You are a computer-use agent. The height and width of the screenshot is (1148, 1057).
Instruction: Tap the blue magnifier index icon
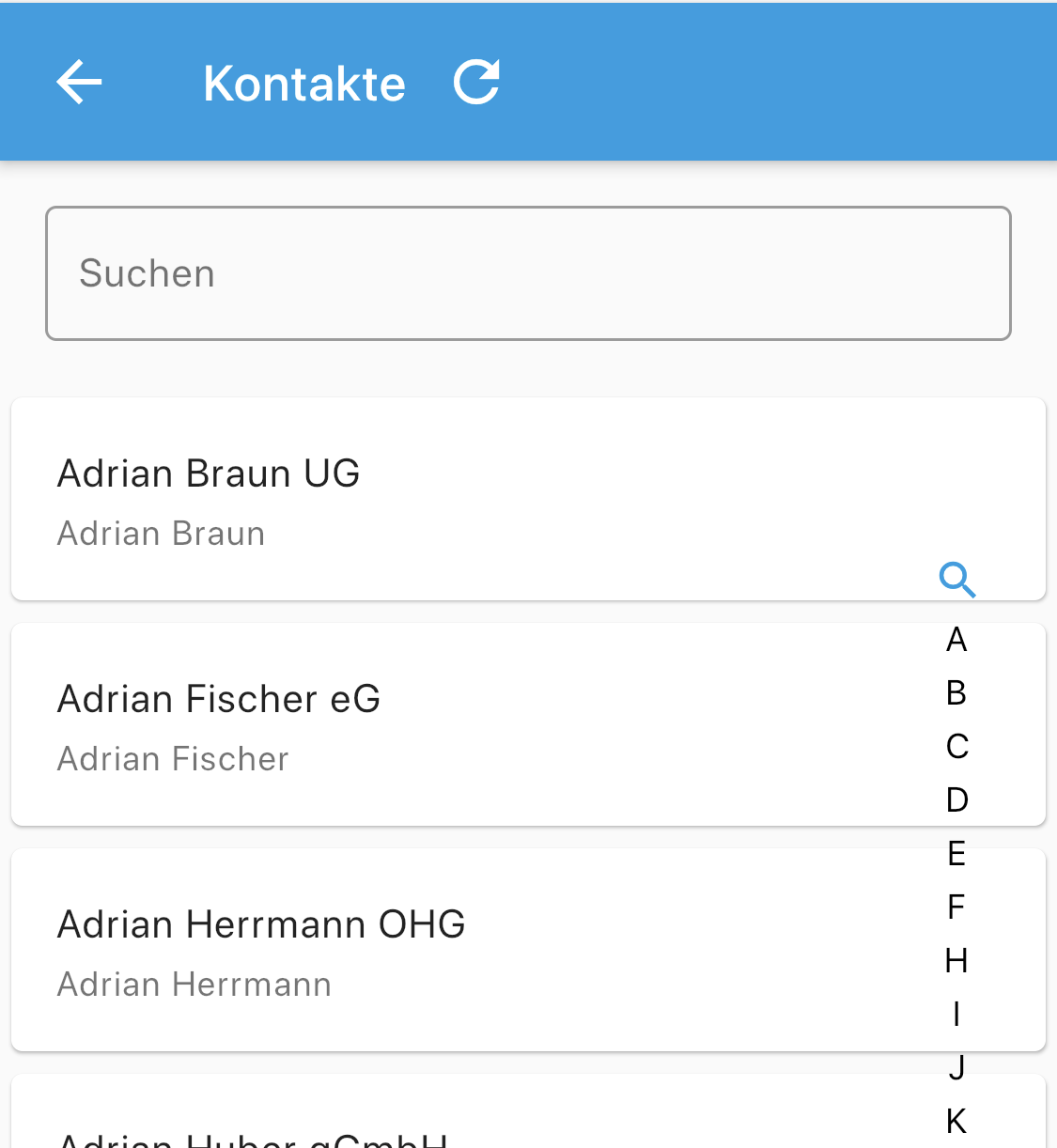pos(956,579)
